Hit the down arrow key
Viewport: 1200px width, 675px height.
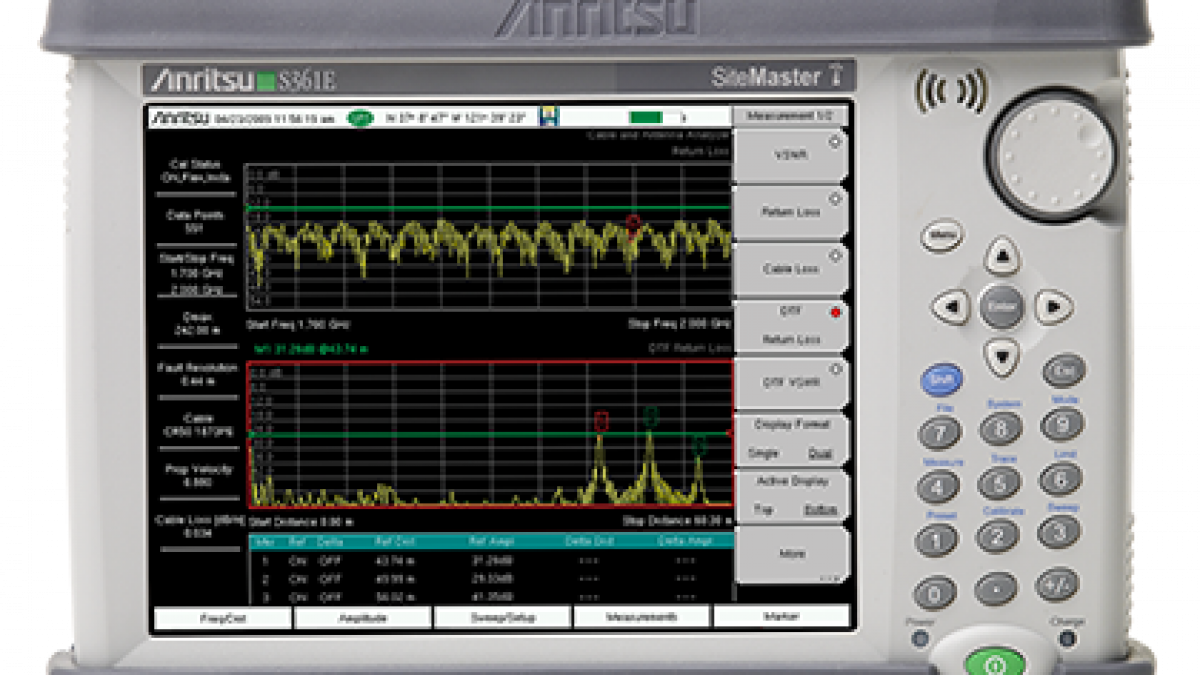pos(1002,355)
